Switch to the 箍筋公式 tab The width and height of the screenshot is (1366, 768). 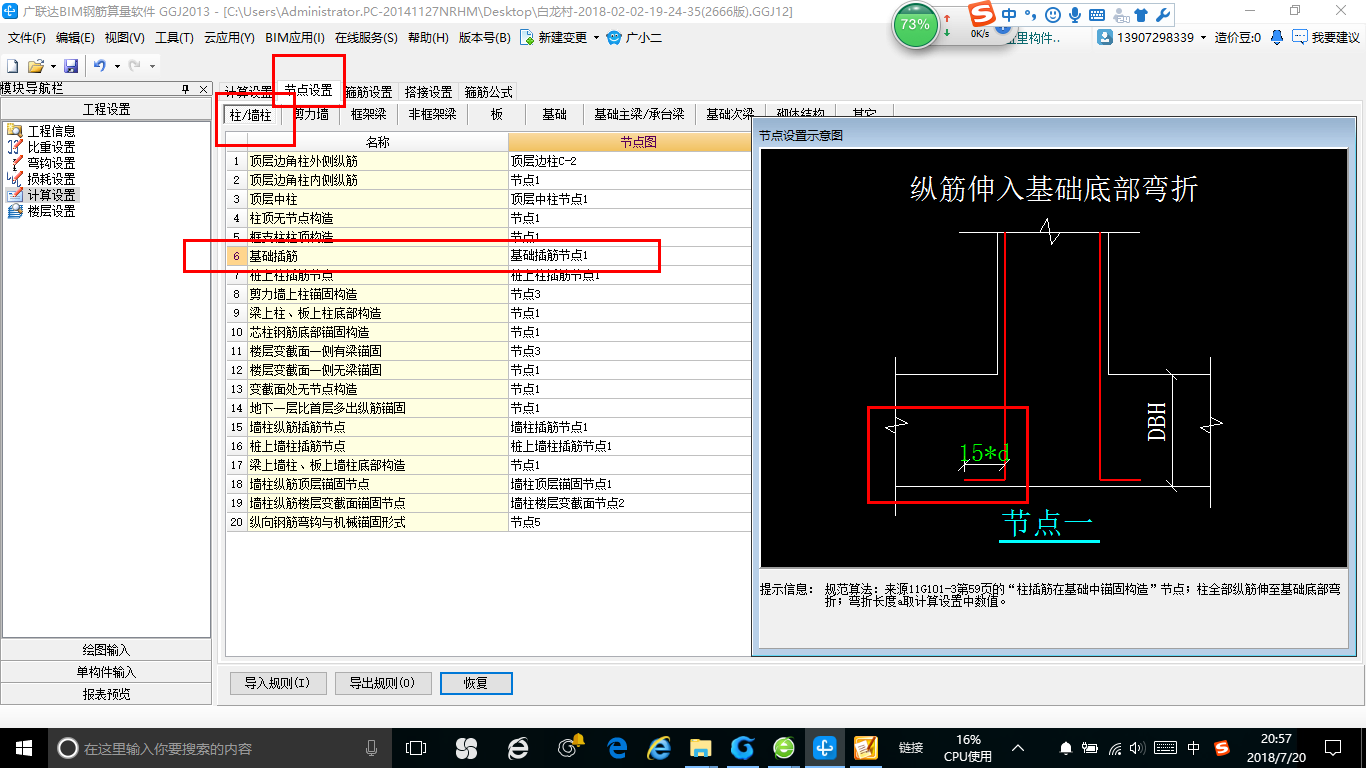coord(488,91)
